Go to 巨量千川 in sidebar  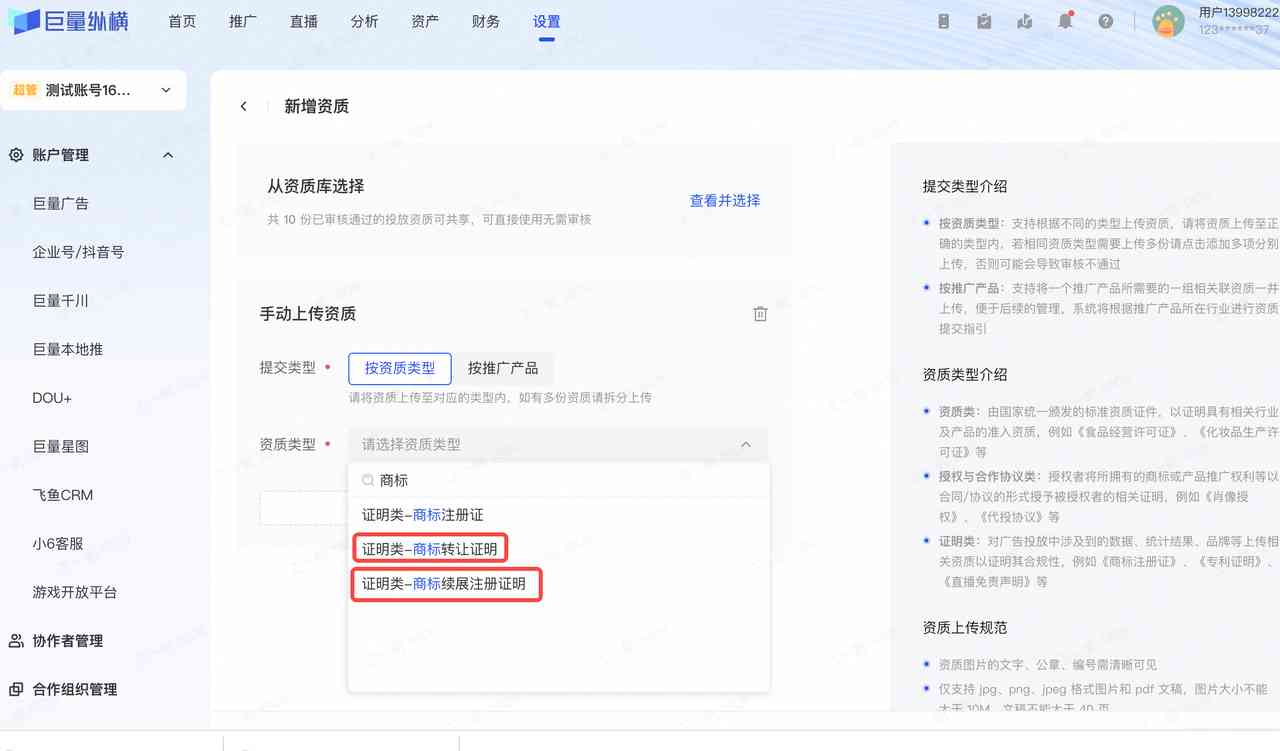pos(61,301)
